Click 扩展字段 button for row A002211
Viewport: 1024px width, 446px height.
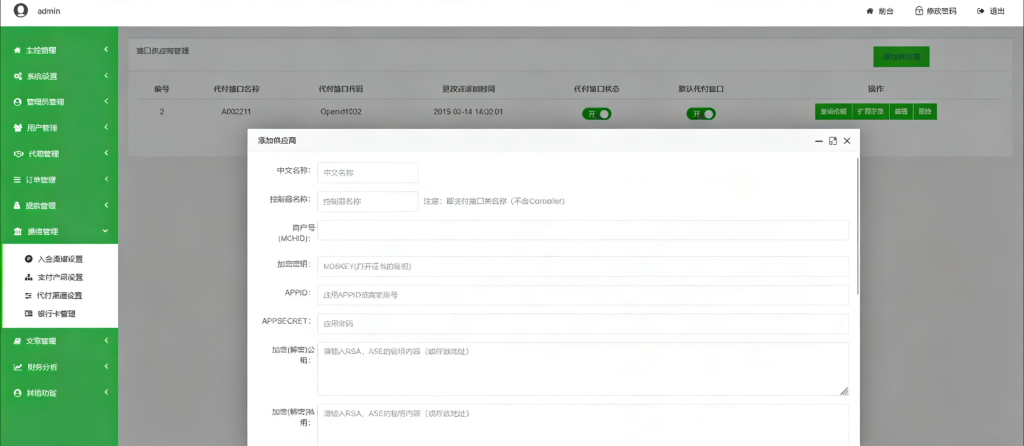870,112
